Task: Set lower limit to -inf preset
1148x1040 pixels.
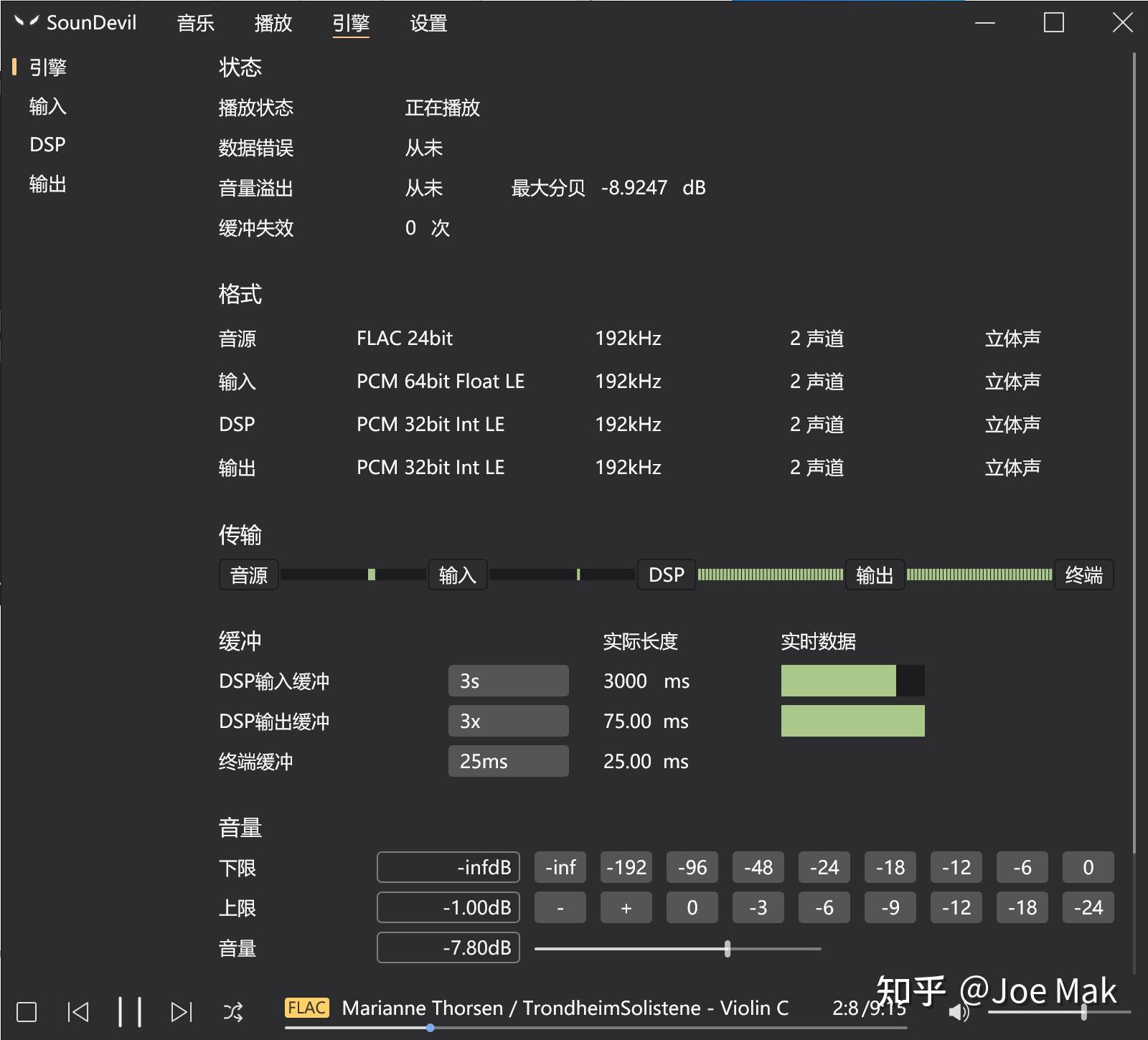Action: point(560,867)
